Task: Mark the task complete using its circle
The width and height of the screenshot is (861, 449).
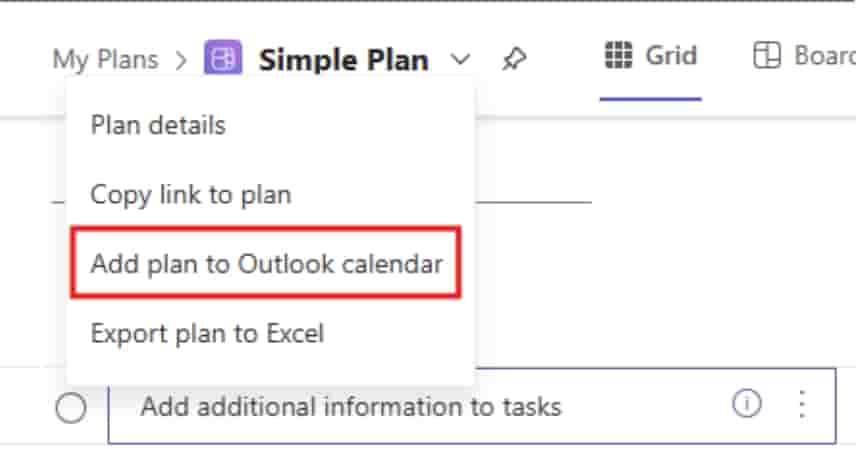Action: point(70,407)
